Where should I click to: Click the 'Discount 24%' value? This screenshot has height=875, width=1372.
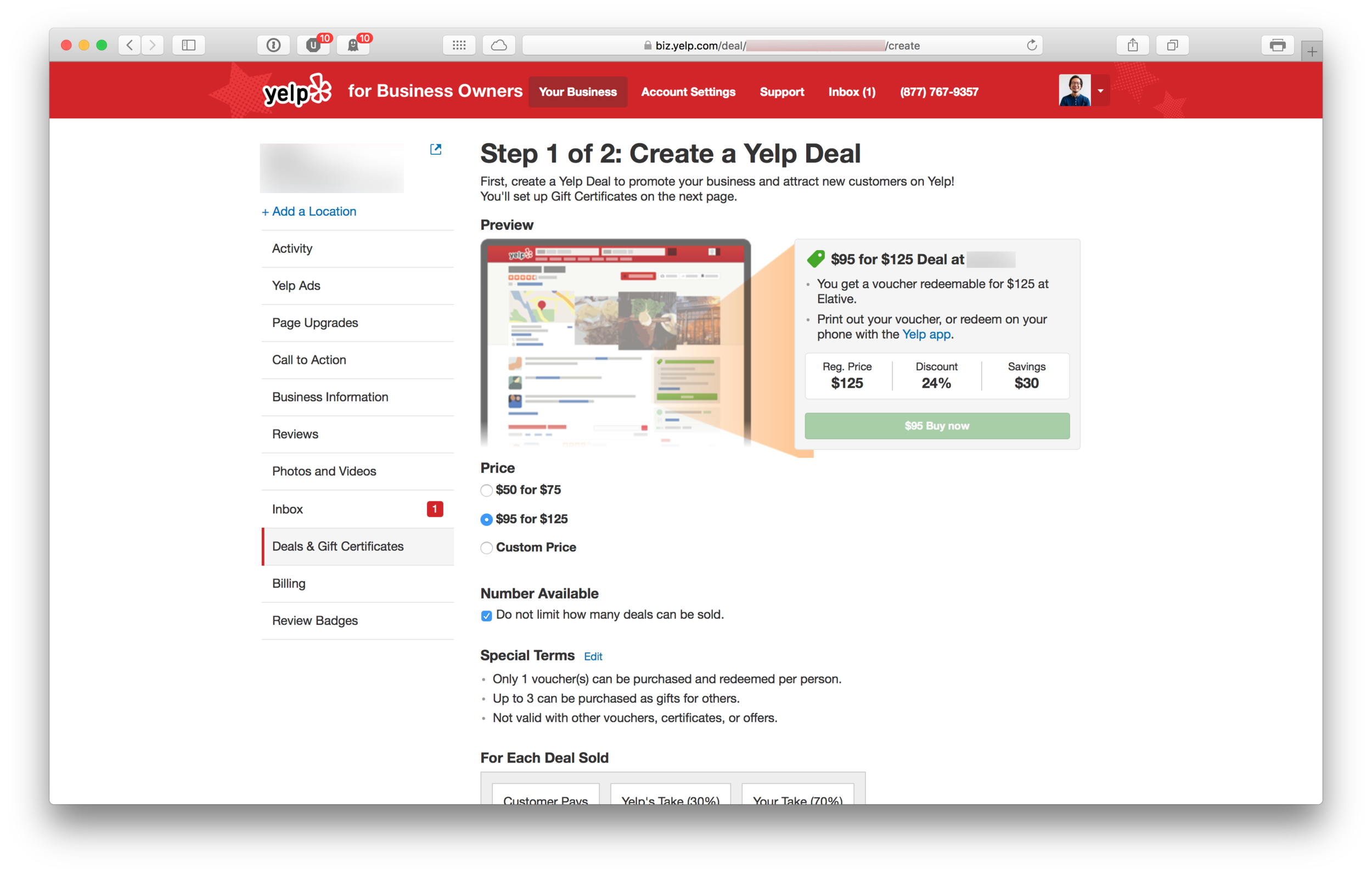coord(937,383)
